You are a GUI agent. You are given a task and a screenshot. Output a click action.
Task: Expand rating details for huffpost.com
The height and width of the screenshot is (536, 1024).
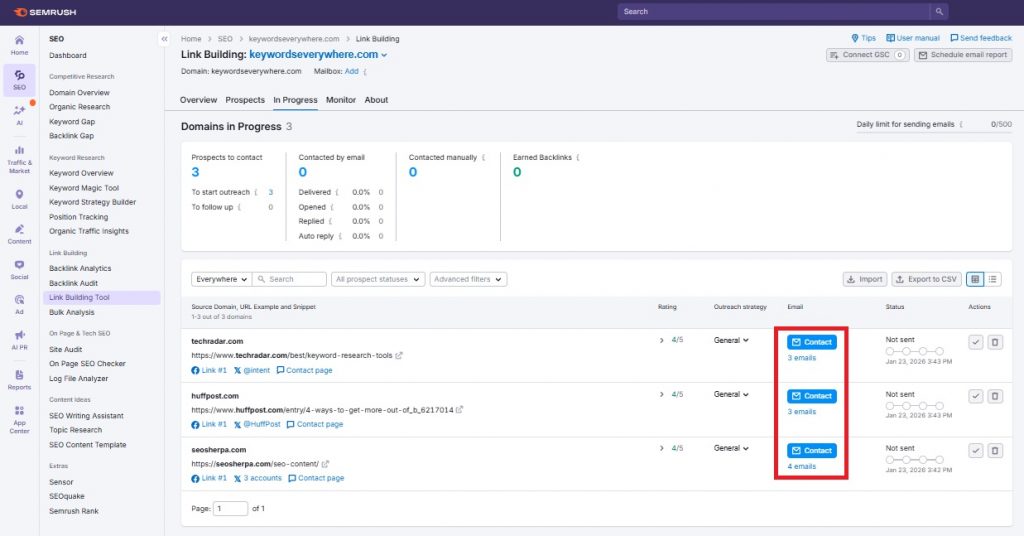(x=662, y=394)
